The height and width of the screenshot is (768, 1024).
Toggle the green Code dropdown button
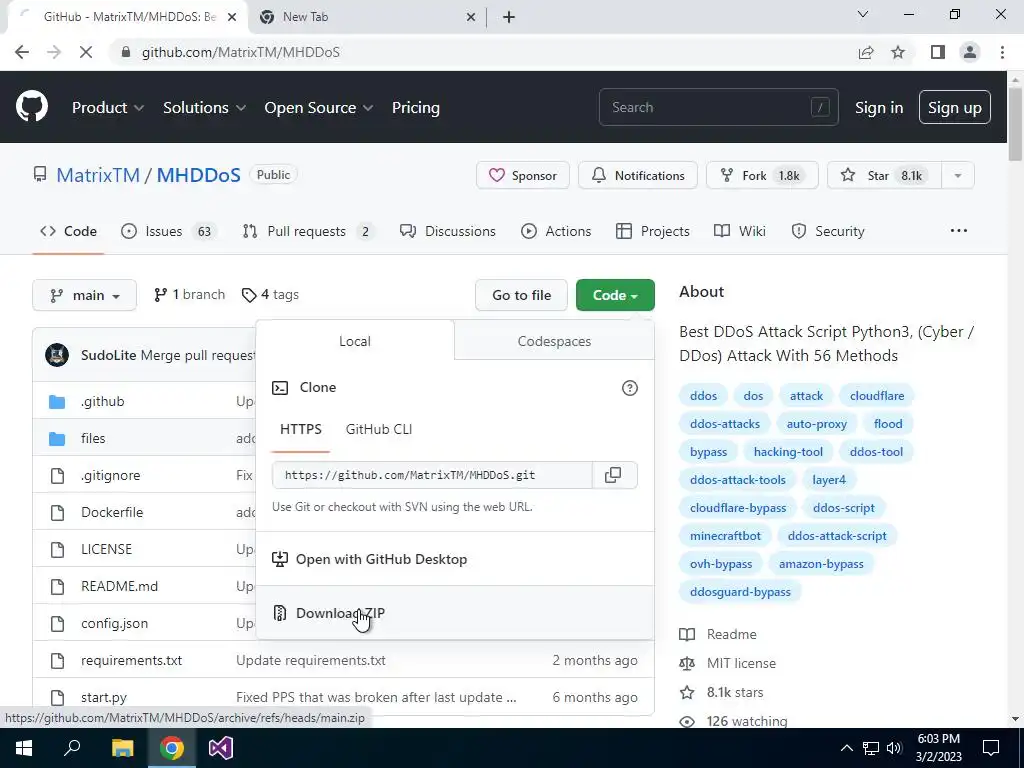click(615, 295)
